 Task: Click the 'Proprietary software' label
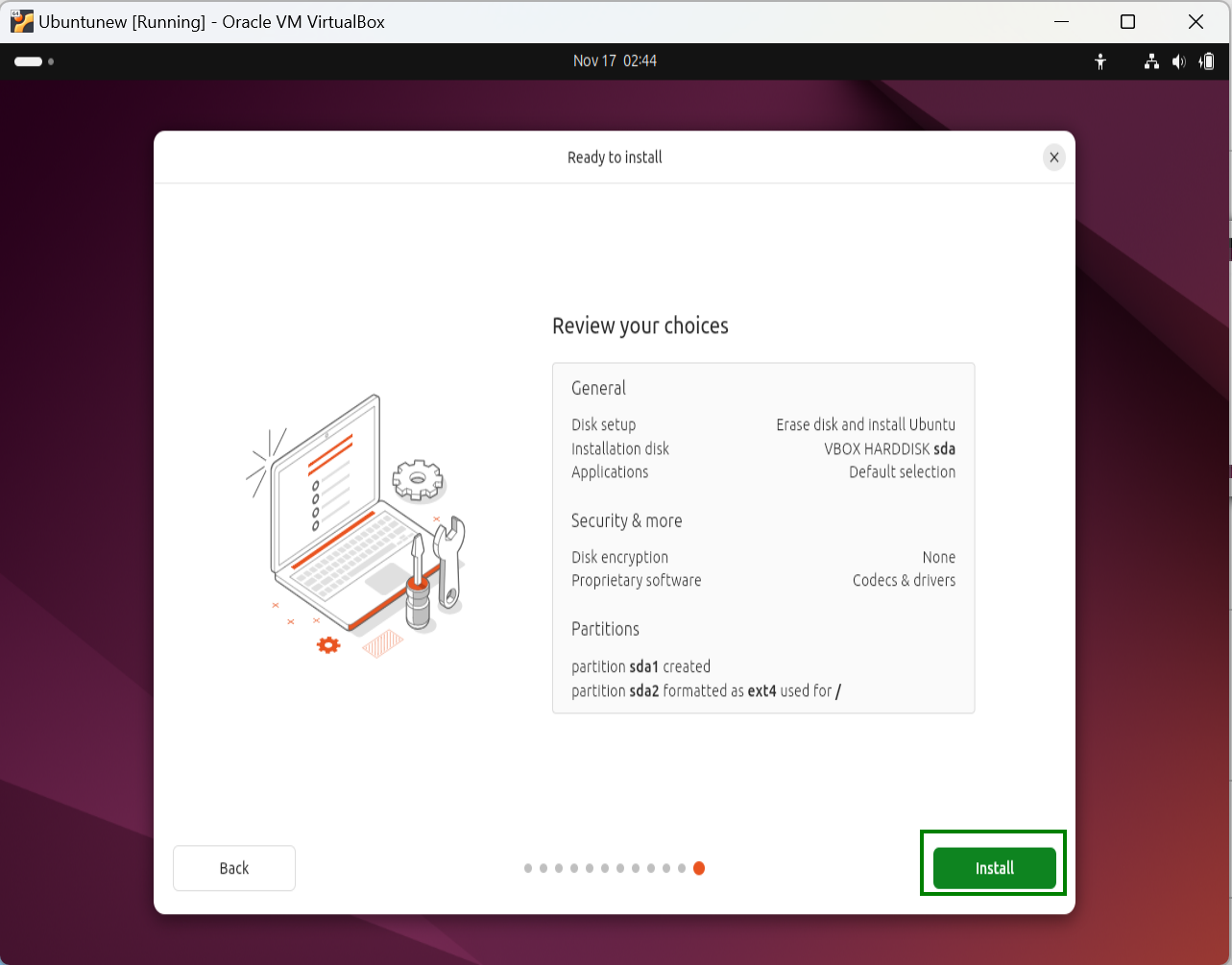tap(636, 580)
